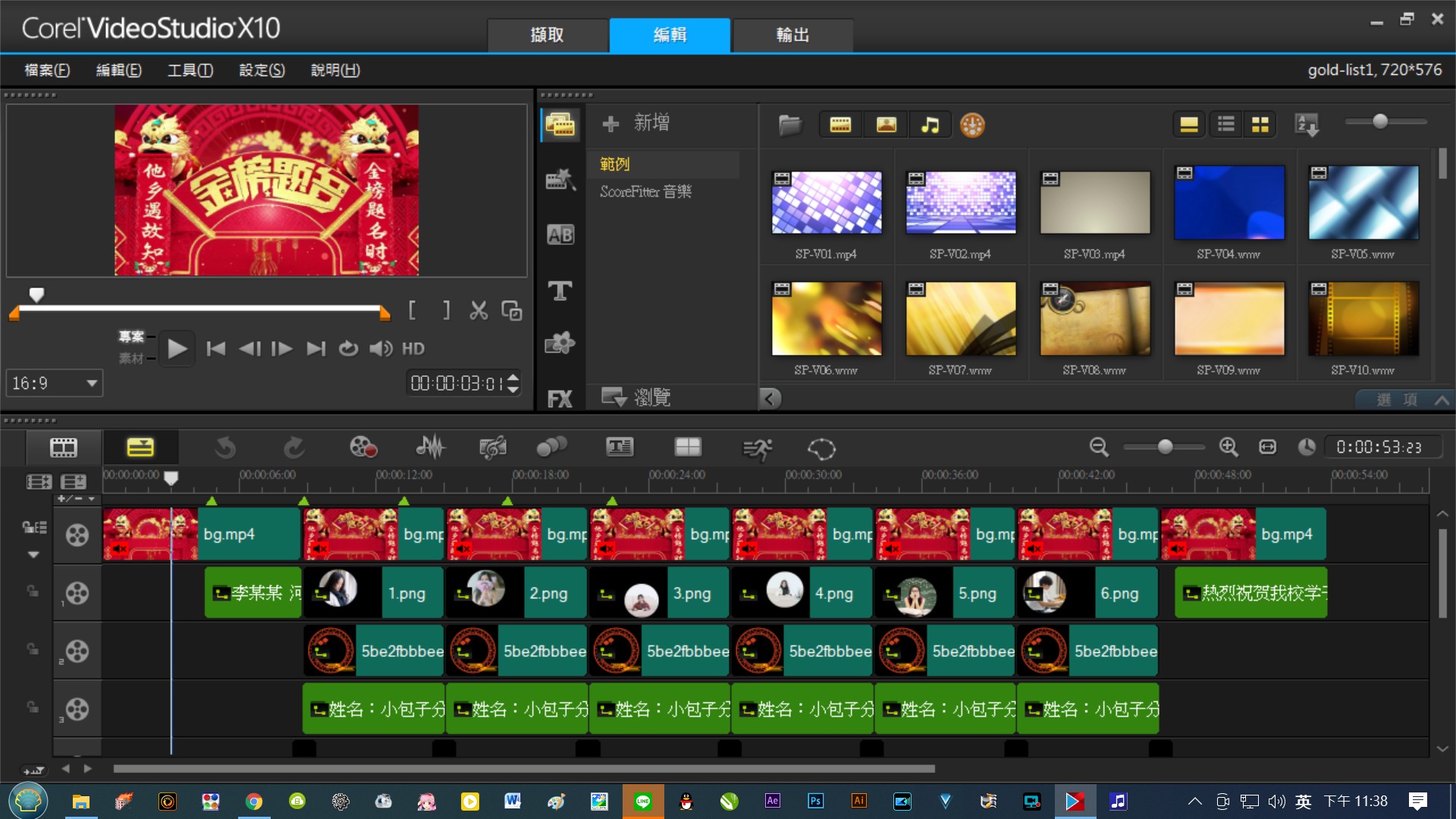
Task: Open the Instant Project library icon
Action: click(560, 180)
